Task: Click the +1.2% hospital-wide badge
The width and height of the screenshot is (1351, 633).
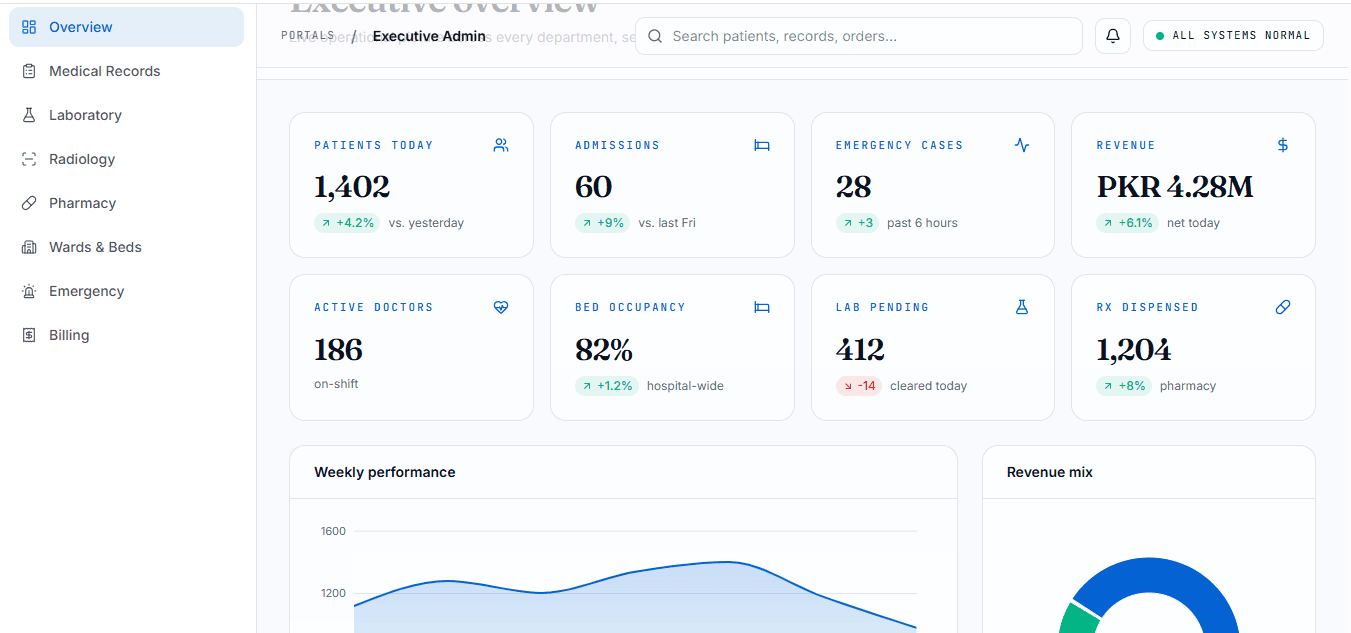Action: (607, 386)
